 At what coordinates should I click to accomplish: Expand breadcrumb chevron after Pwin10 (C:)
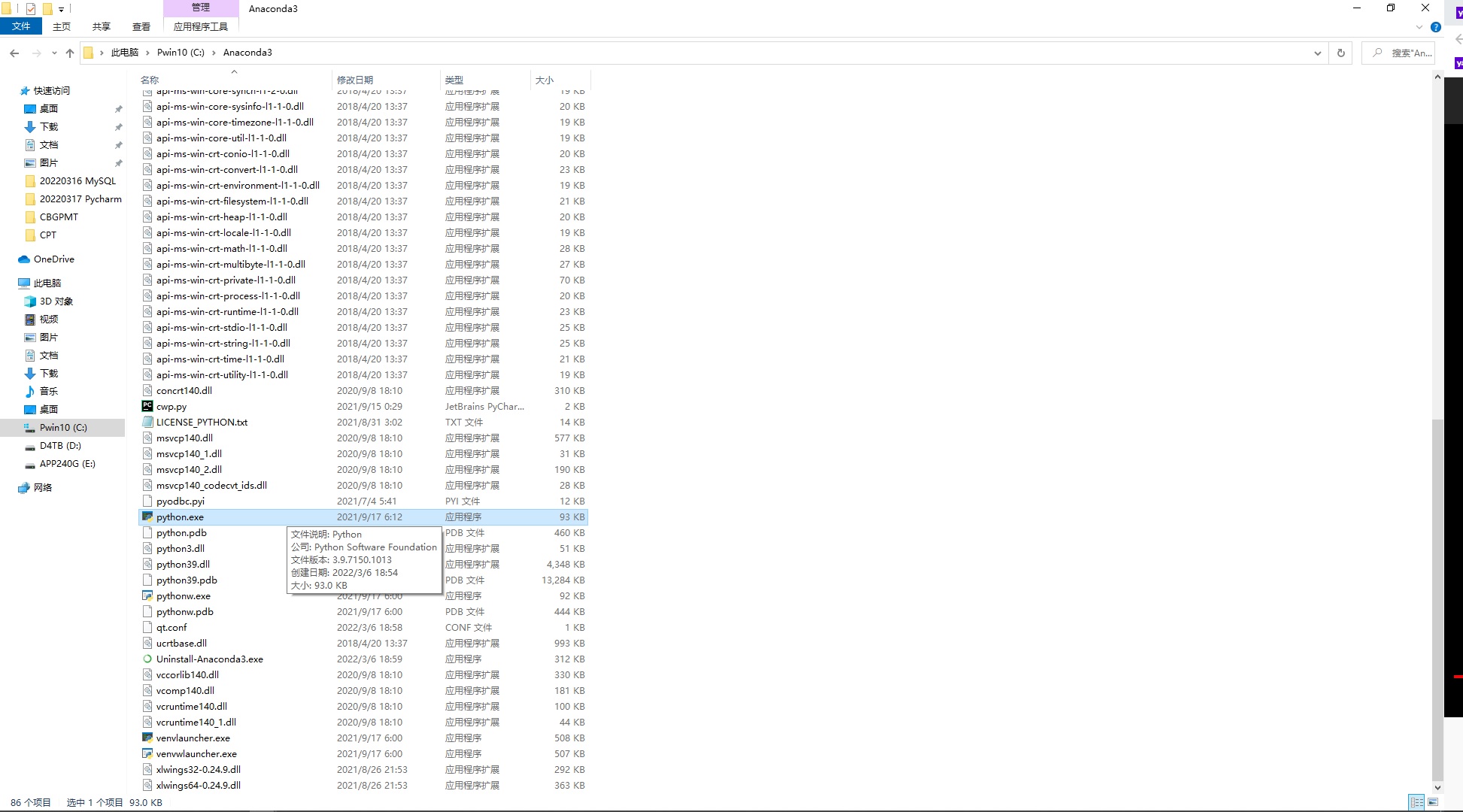point(214,53)
